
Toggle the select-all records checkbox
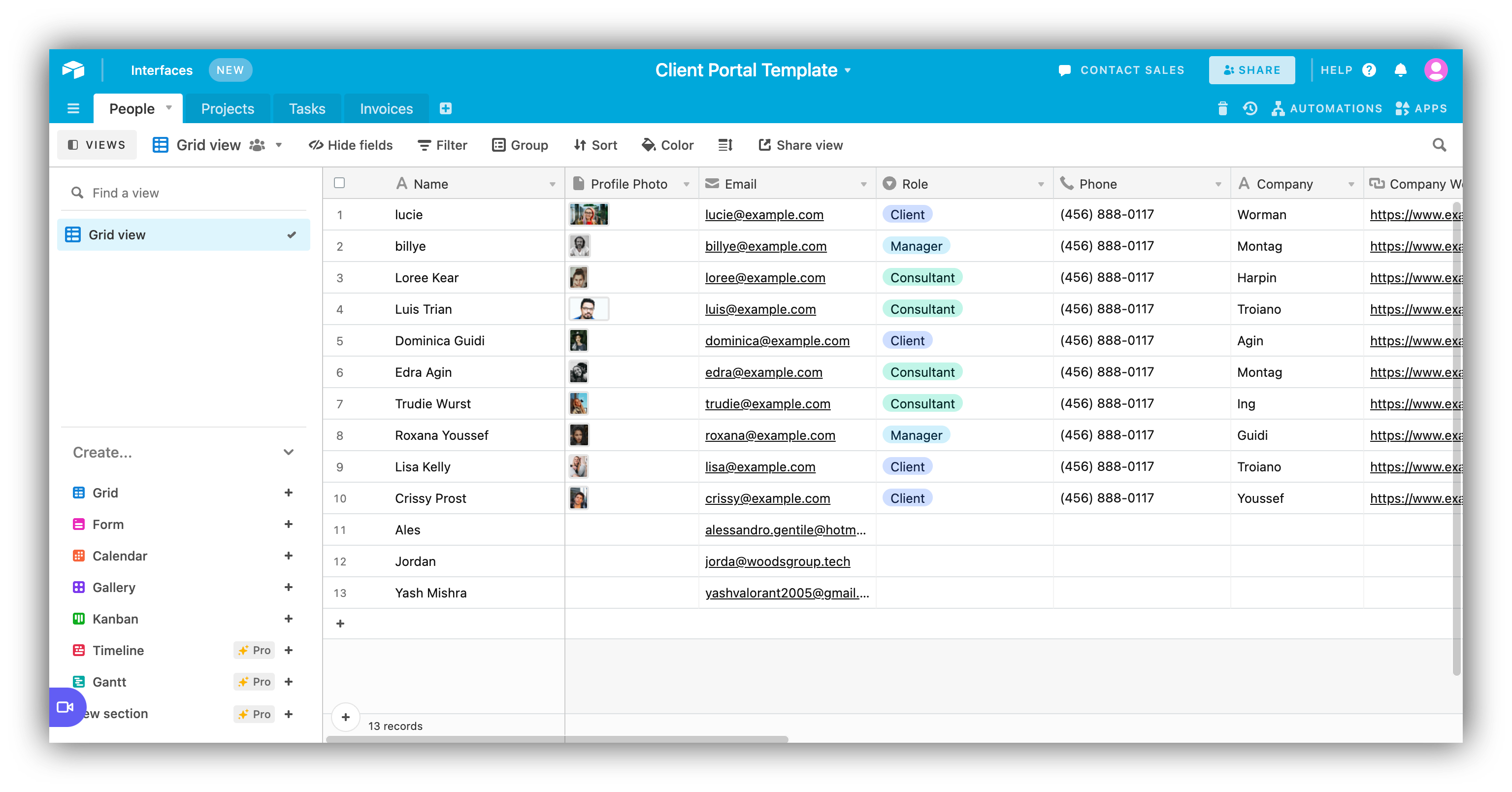point(340,183)
